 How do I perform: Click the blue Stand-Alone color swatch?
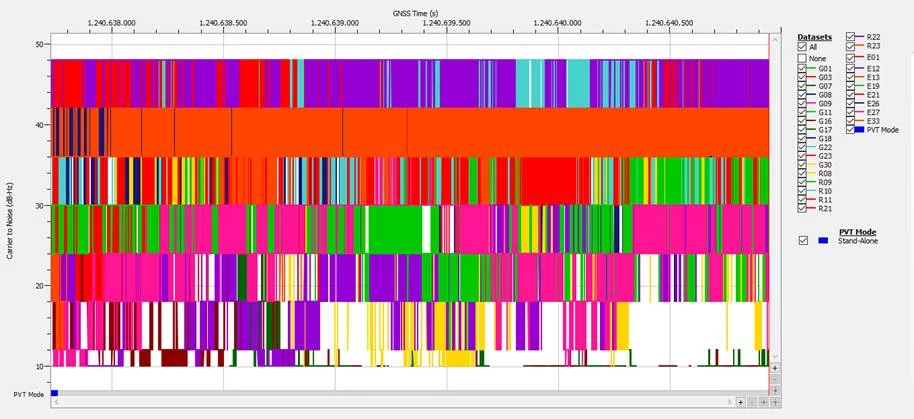click(823, 240)
